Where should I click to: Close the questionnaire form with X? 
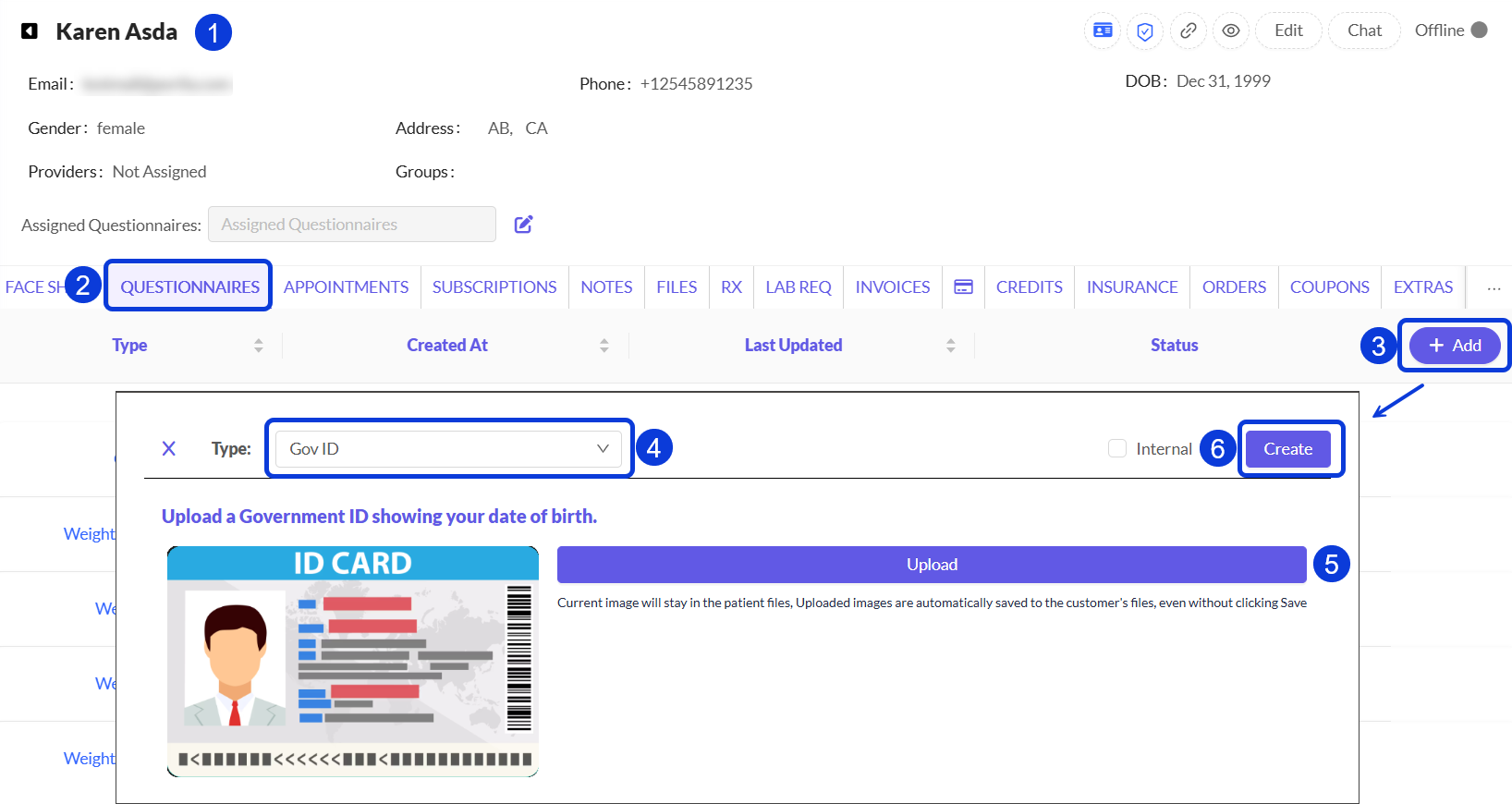coord(169,448)
